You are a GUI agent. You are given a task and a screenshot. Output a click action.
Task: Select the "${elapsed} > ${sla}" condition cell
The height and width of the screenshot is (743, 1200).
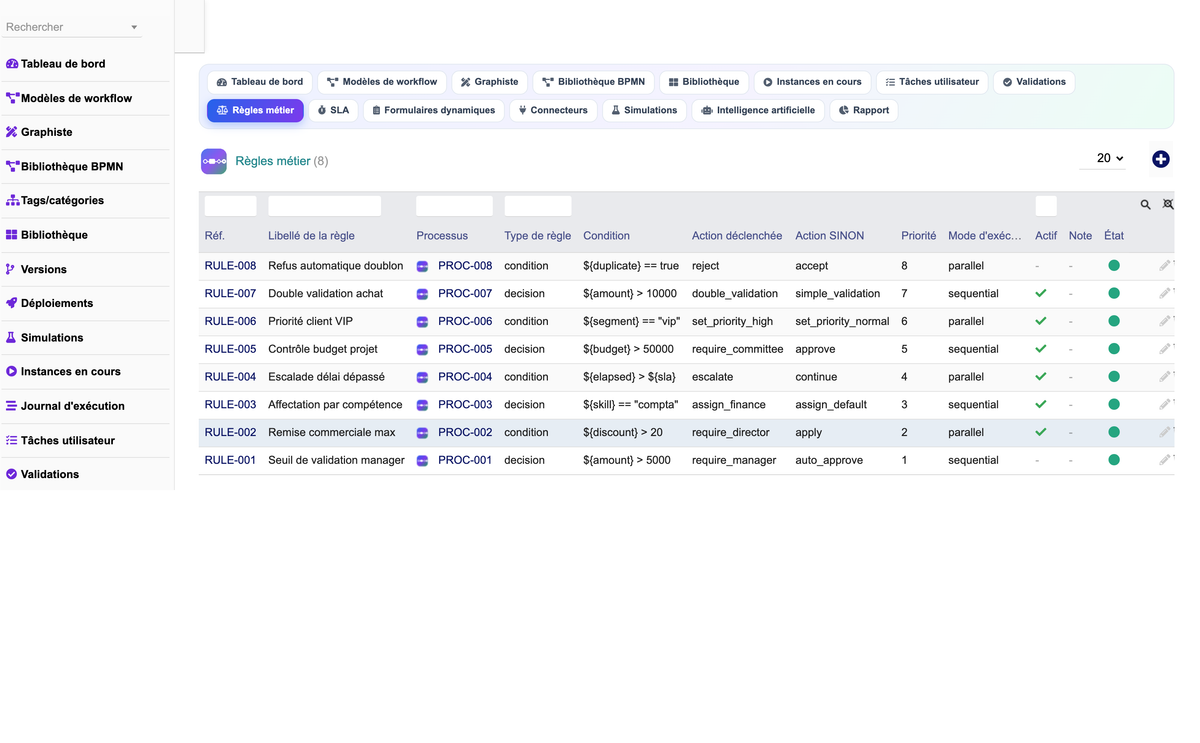(x=629, y=377)
